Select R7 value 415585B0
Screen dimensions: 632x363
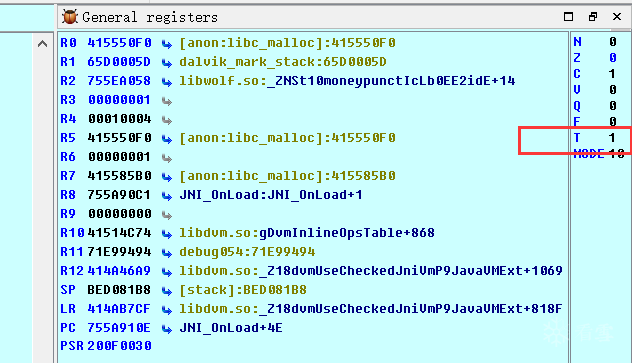(119, 176)
